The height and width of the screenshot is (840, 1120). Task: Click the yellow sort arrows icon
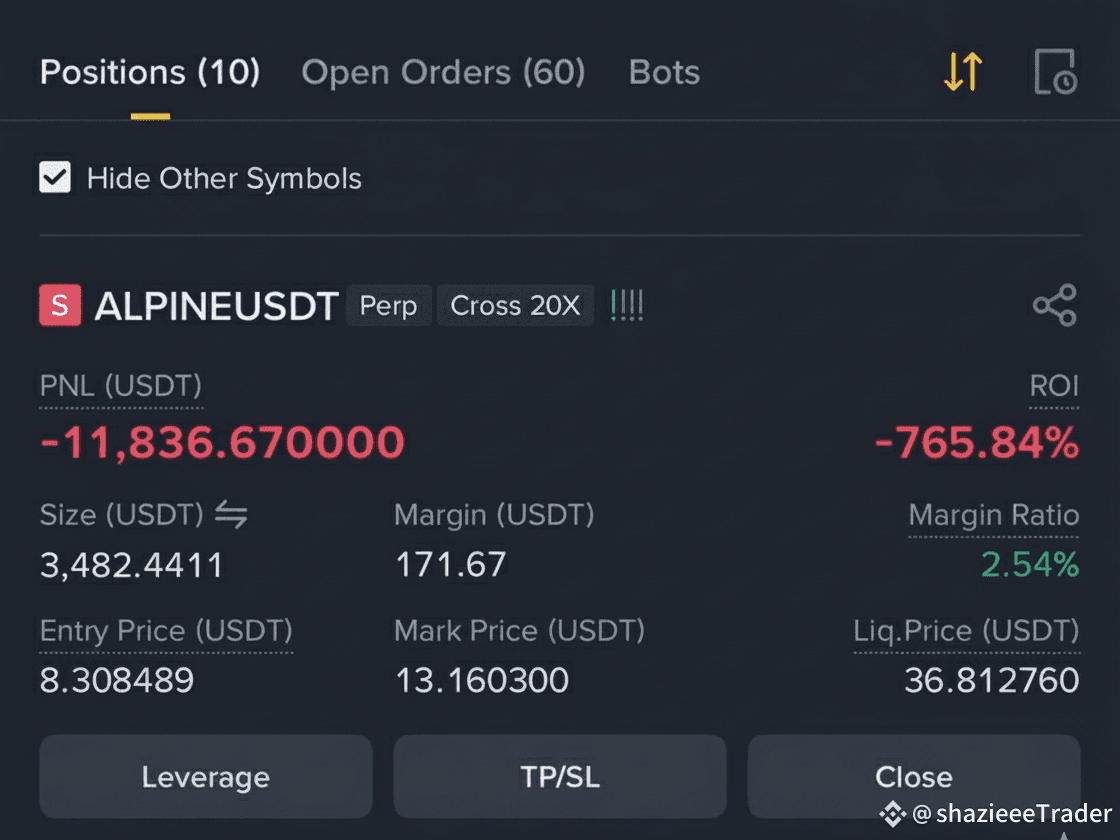point(963,71)
